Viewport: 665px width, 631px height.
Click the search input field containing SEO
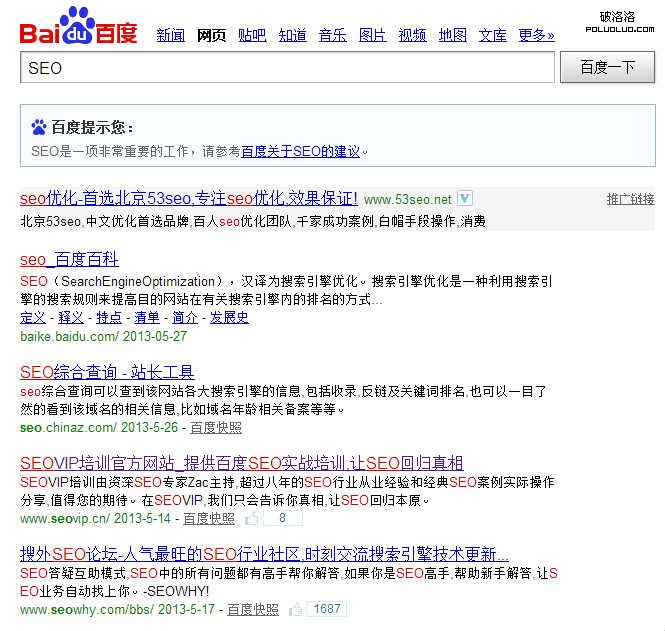287,67
